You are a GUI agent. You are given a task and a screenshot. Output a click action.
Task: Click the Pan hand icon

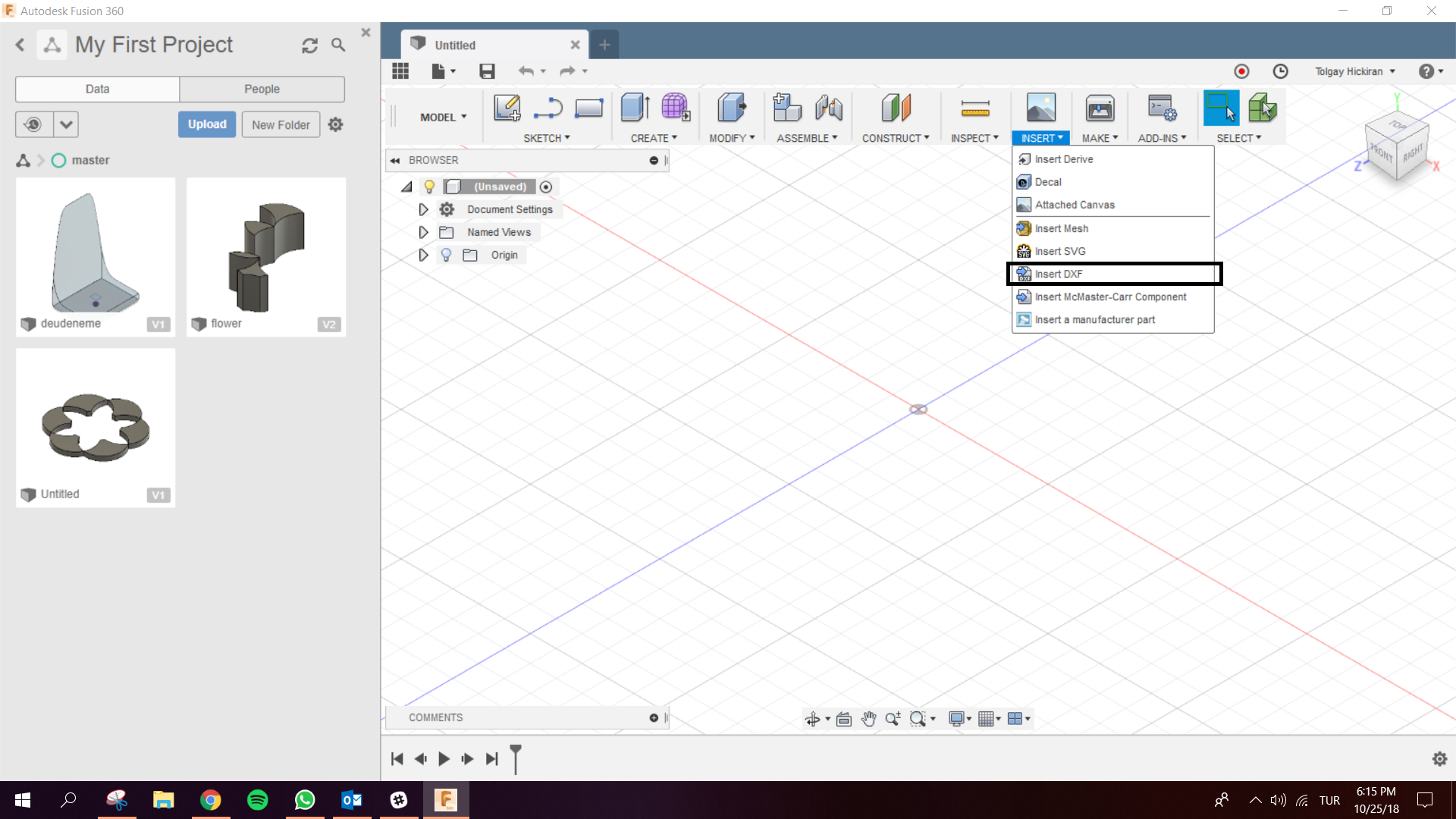(868, 719)
